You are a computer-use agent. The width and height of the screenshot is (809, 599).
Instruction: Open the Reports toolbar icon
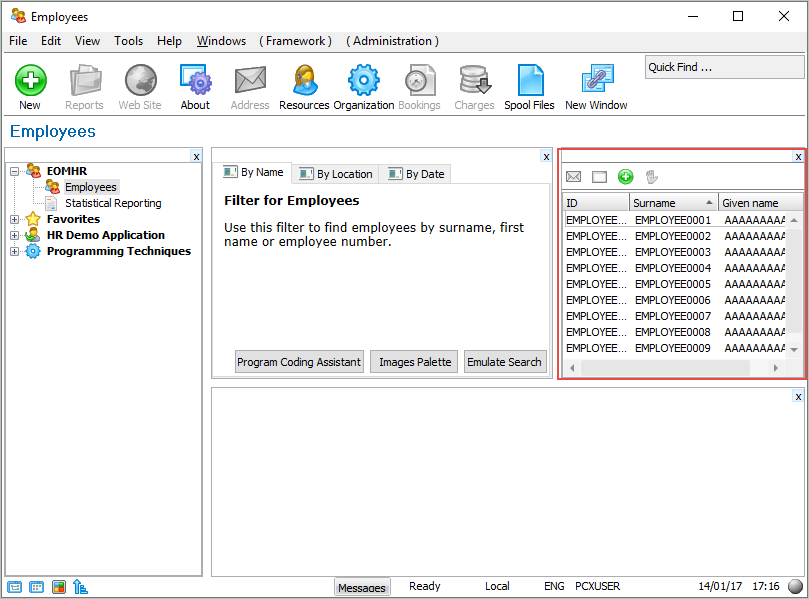coord(85,80)
